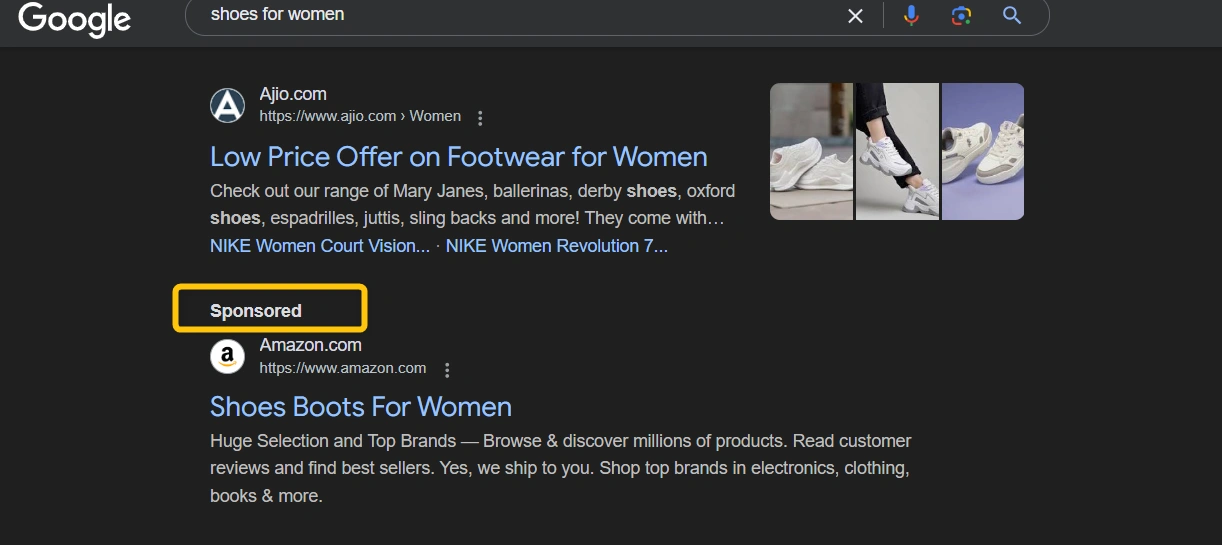Click the Amazon.com site favicon
This screenshot has height=545, width=1222.
[227, 356]
